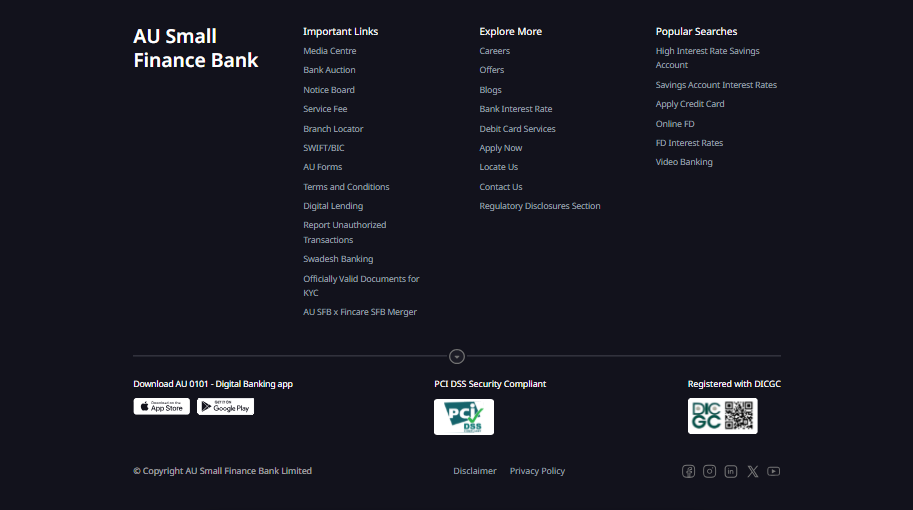This screenshot has width=913, height=510.
Task: Click the SWIFT/BIC link
Action: coord(324,148)
